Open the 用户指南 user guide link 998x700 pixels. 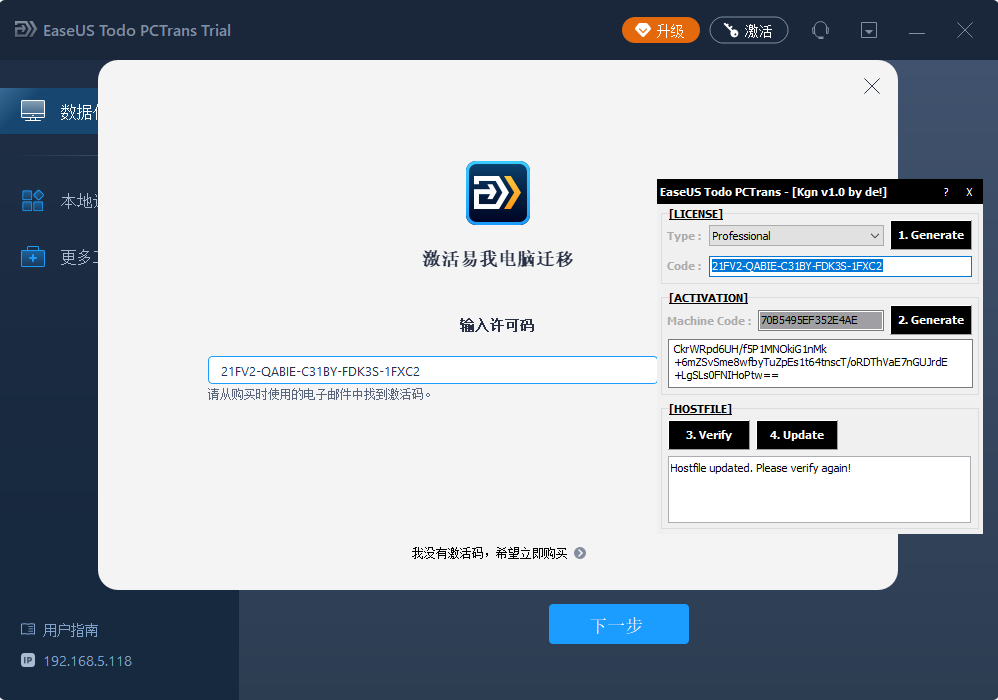point(59,630)
